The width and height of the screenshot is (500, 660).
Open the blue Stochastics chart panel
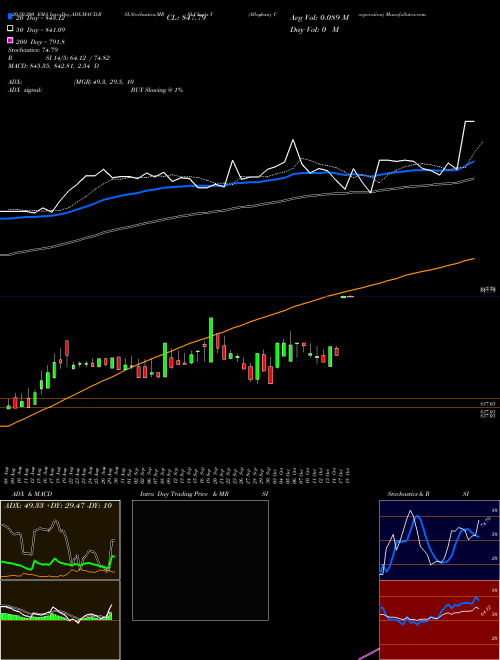(x=439, y=540)
